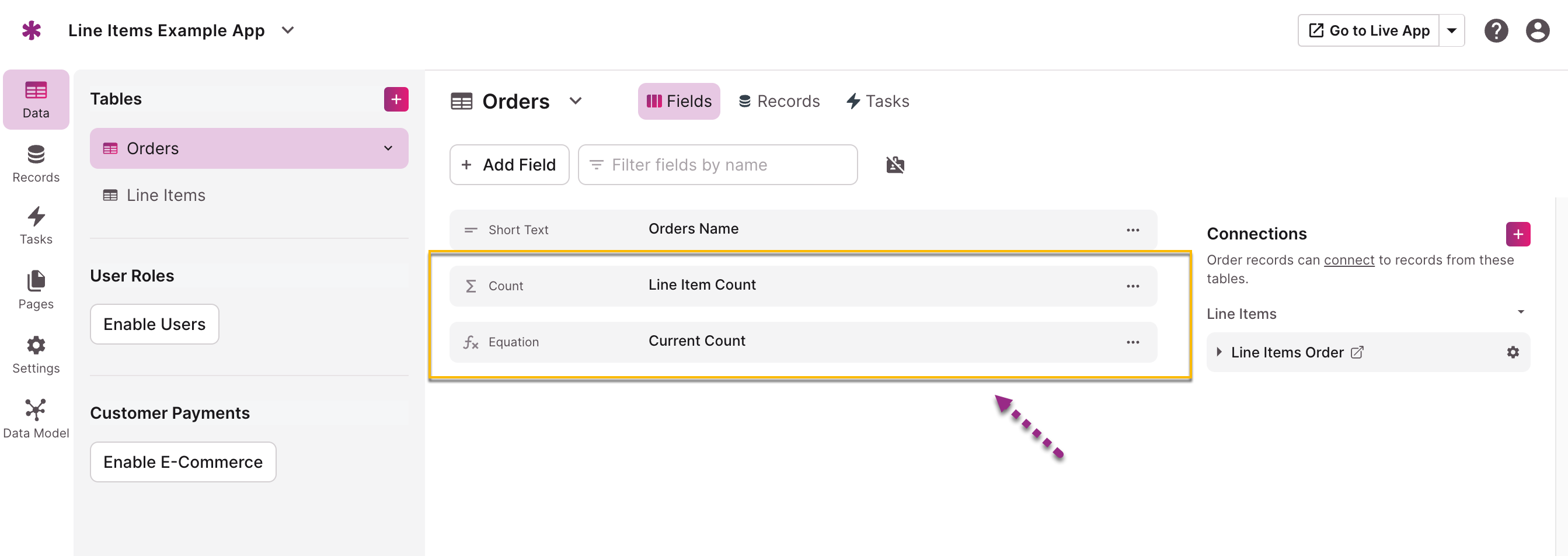
Task: Click the plus icon to add a table
Action: click(x=396, y=99)
